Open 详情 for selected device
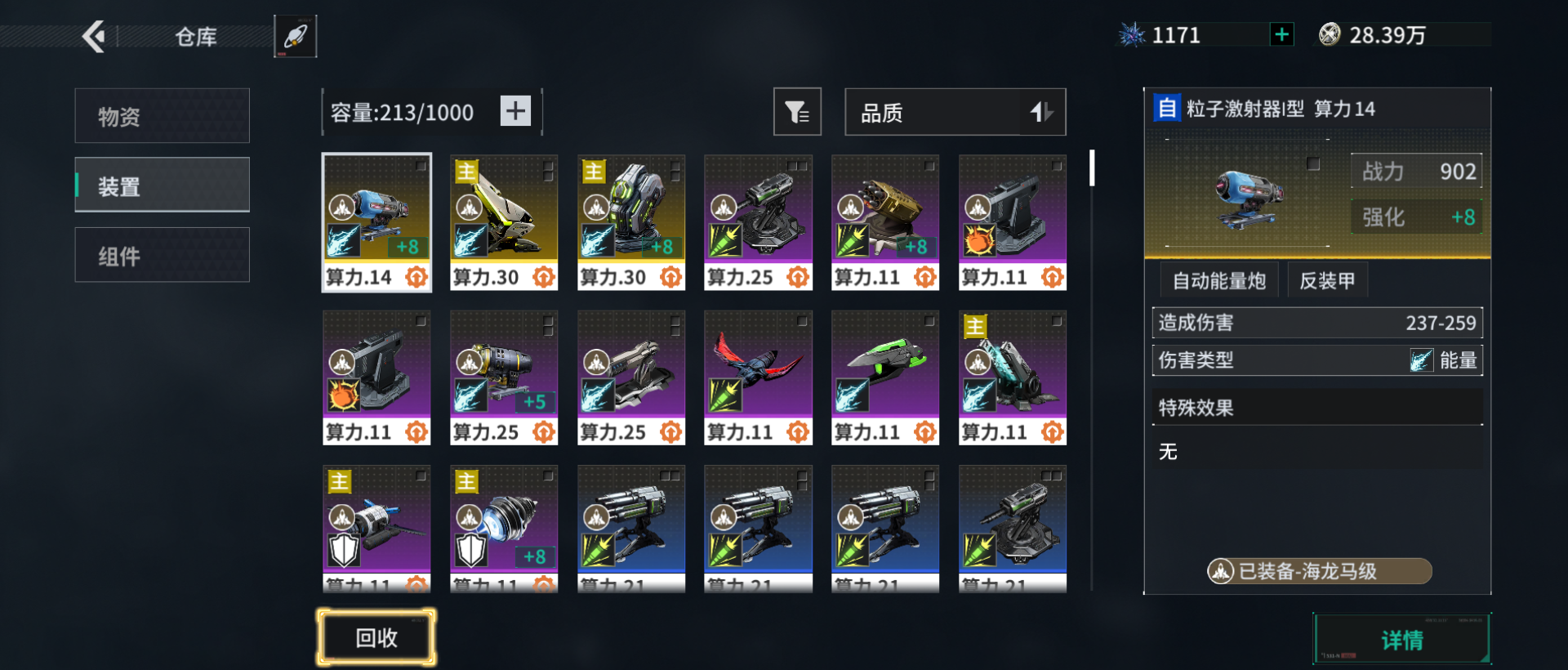Image resolution: width=1568 pixels, height=670 pixels. click(1401, 639)
